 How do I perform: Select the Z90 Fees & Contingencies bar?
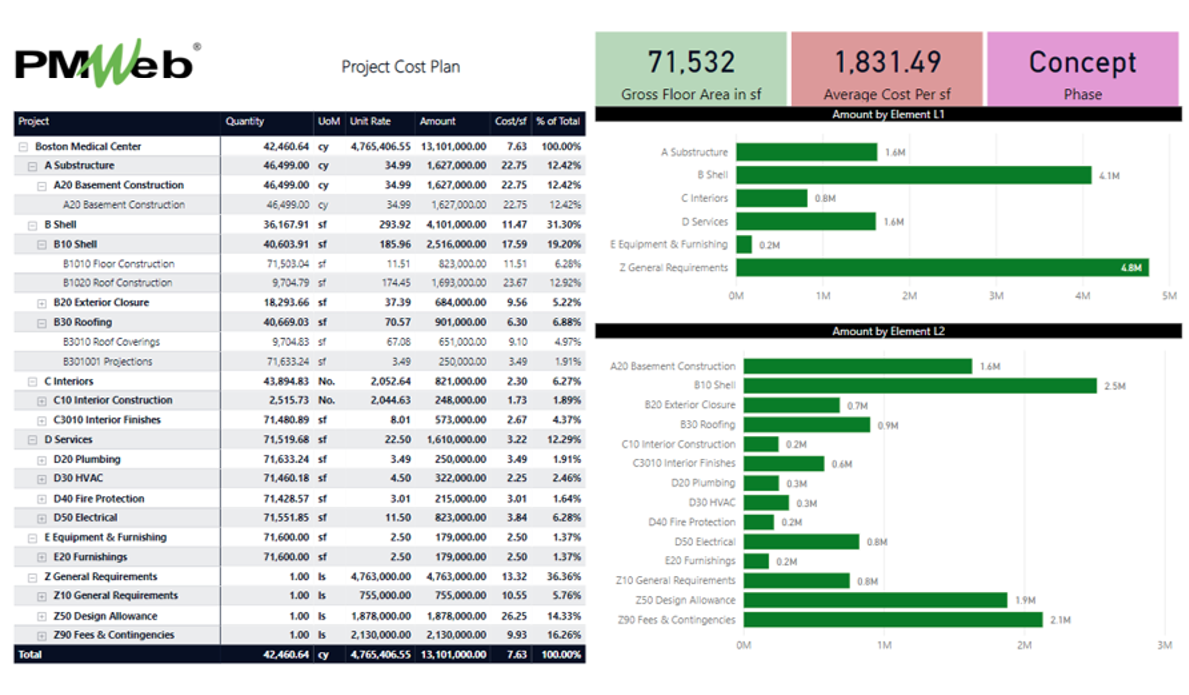(892, 620)
